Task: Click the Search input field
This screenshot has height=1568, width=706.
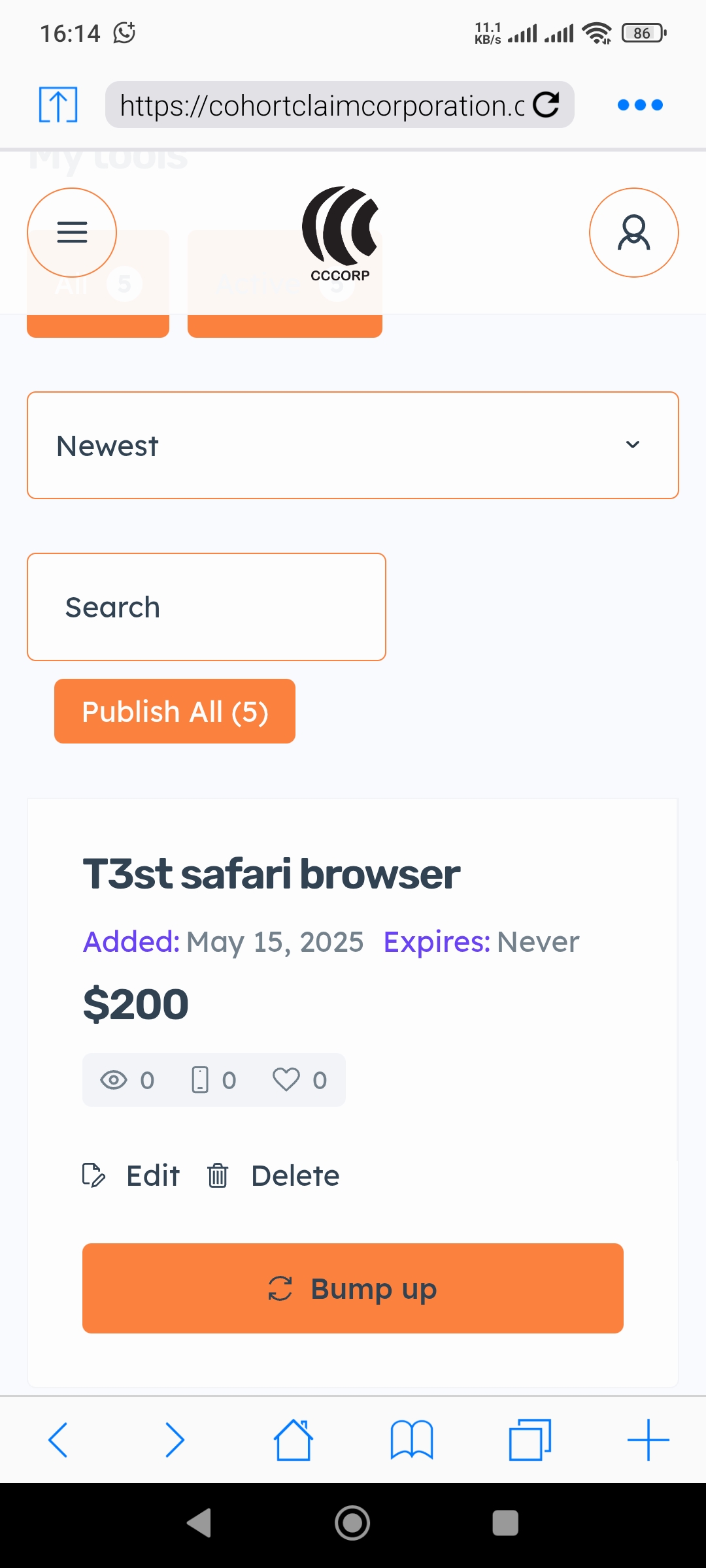Action: pyautogui.click(x=207, y=607)
